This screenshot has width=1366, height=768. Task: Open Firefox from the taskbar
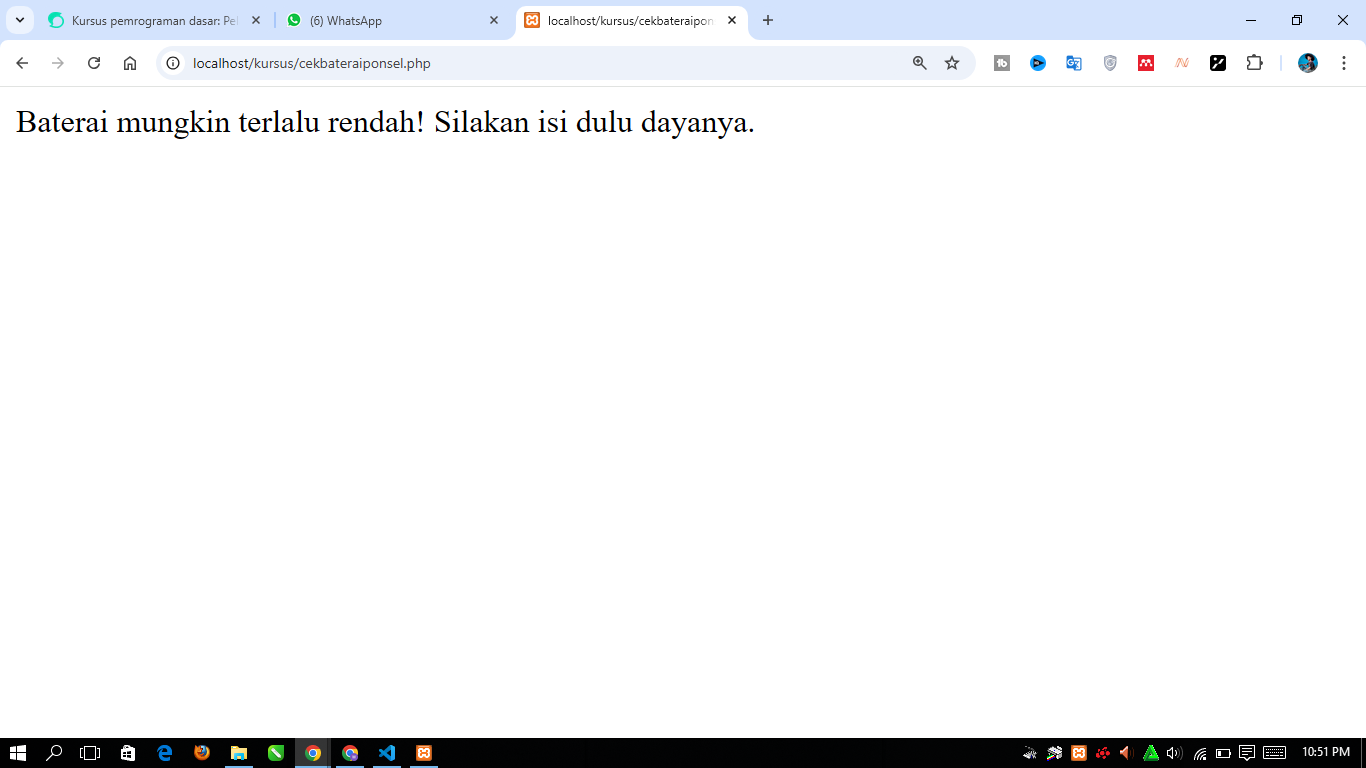coord(202,753)
